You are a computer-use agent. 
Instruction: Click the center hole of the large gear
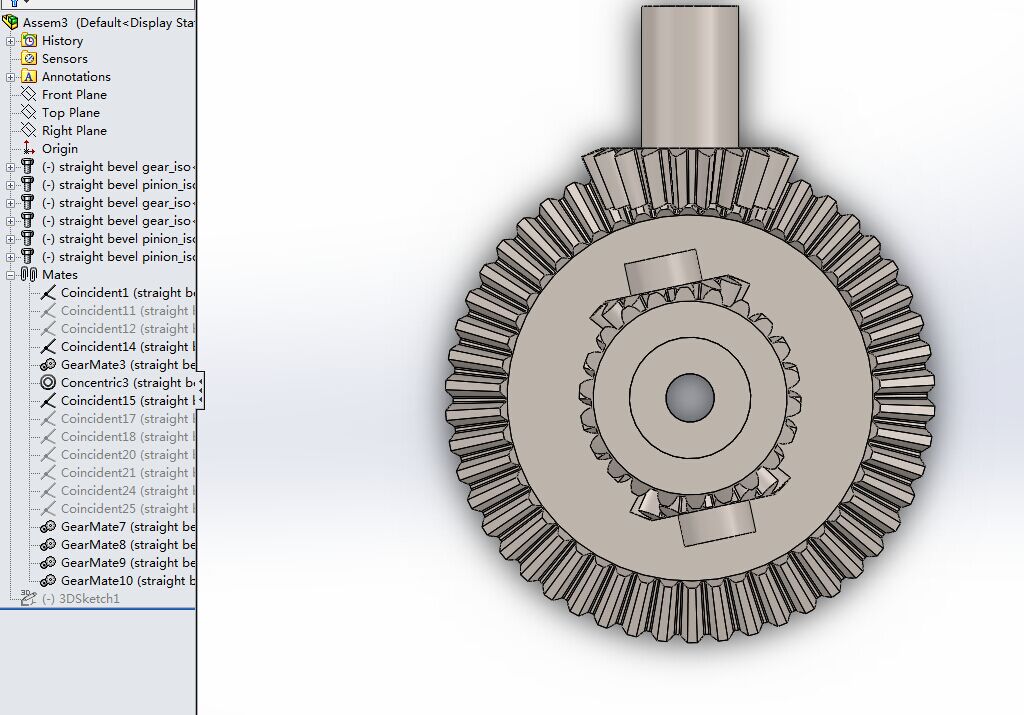[x=690, y=397]
